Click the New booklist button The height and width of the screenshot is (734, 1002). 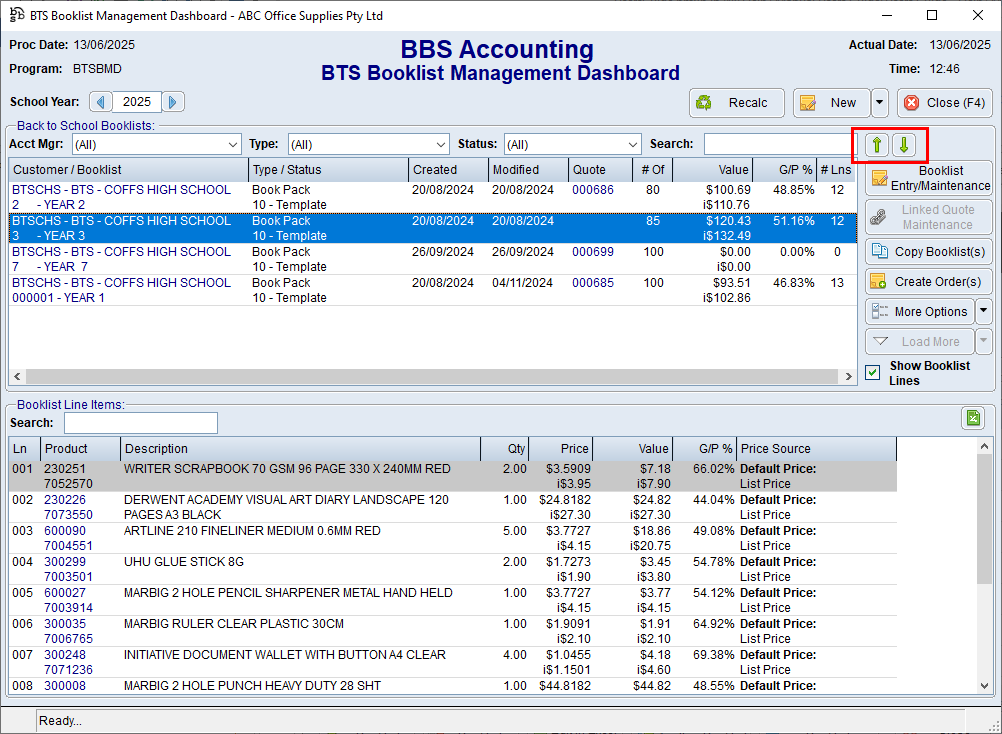tap(831, 103)
